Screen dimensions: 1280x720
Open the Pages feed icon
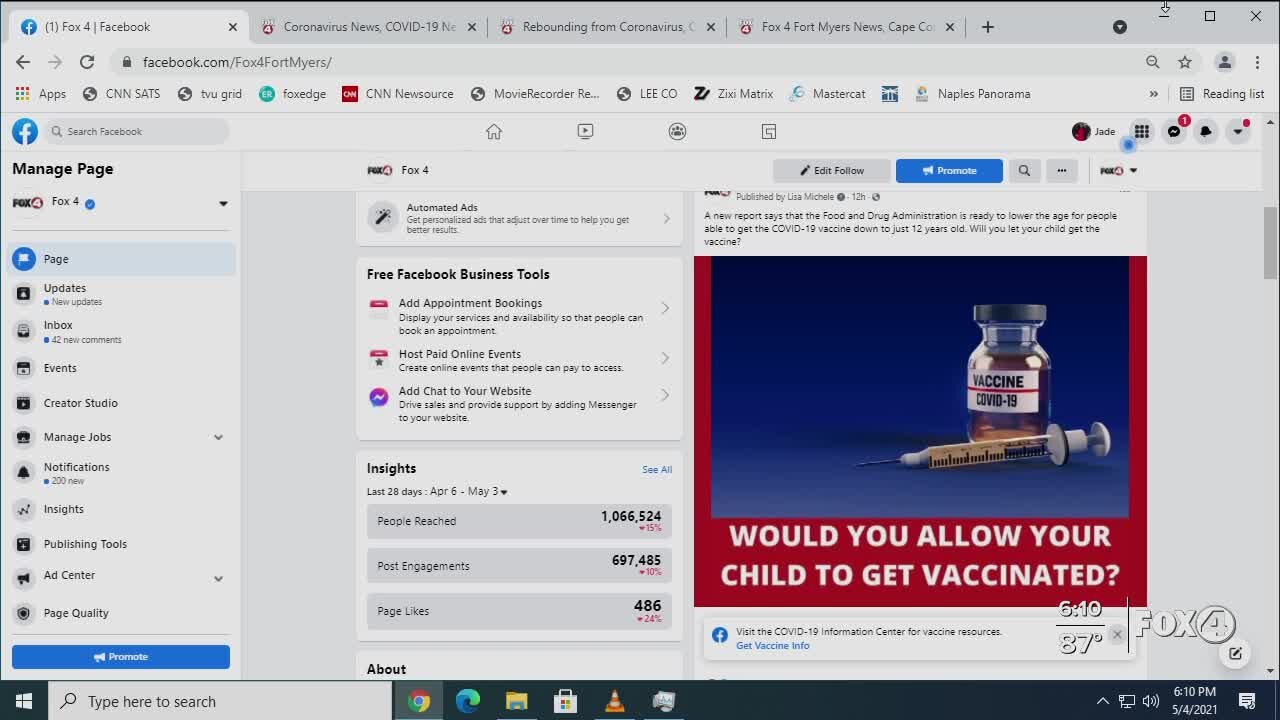(x=768, y=131)
